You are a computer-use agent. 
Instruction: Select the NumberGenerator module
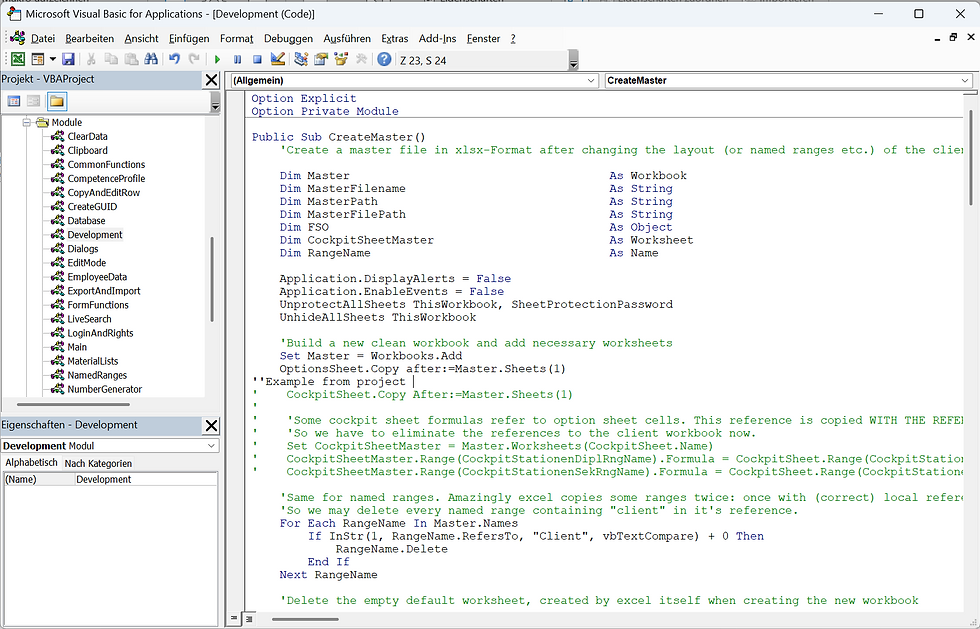(104, 390)
